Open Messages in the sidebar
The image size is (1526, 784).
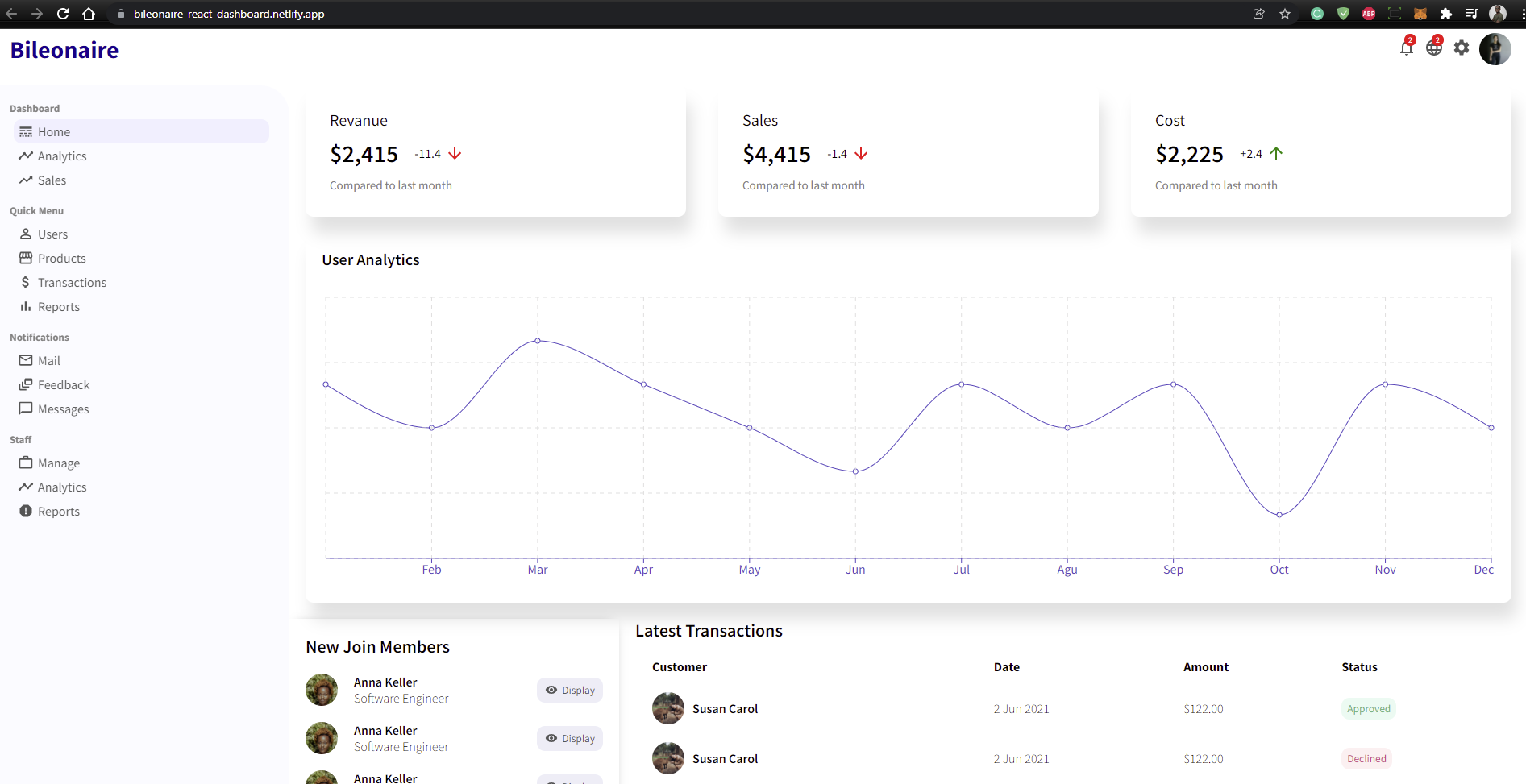tap(63, 409)
